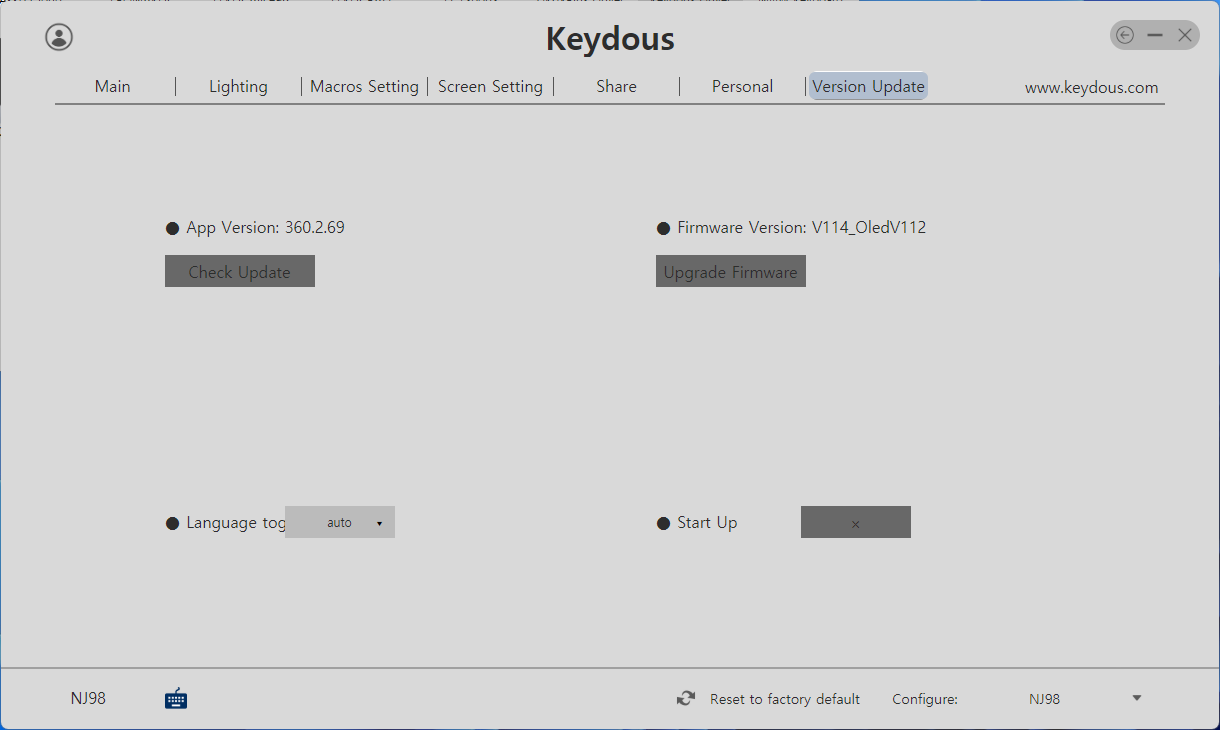Click the Configure: label
This screenshot has width=1220, height=730.
click(925, 699)
